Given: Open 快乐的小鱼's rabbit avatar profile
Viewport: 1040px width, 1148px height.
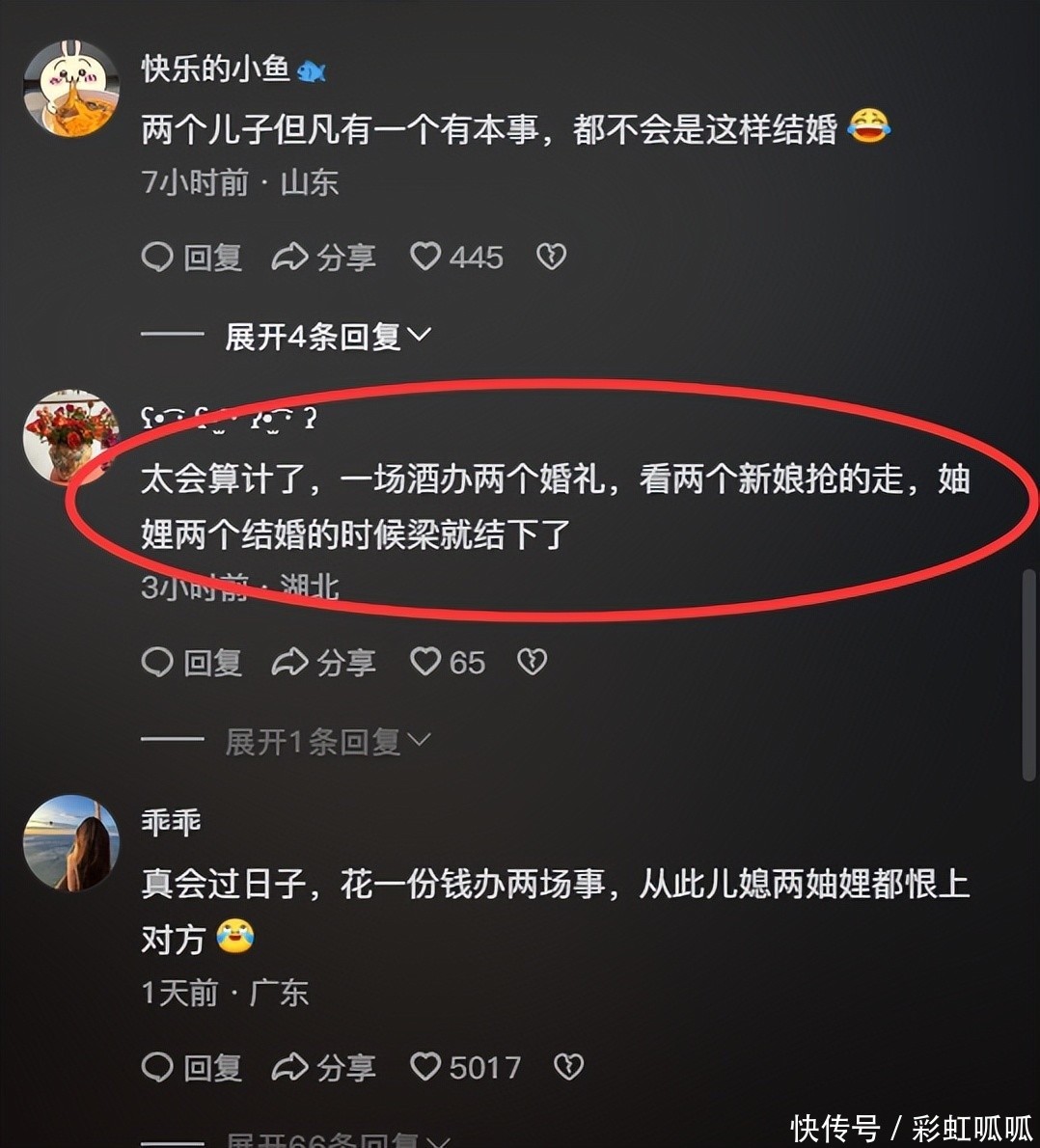Looking at the screenshot, I should pos(71,89).
